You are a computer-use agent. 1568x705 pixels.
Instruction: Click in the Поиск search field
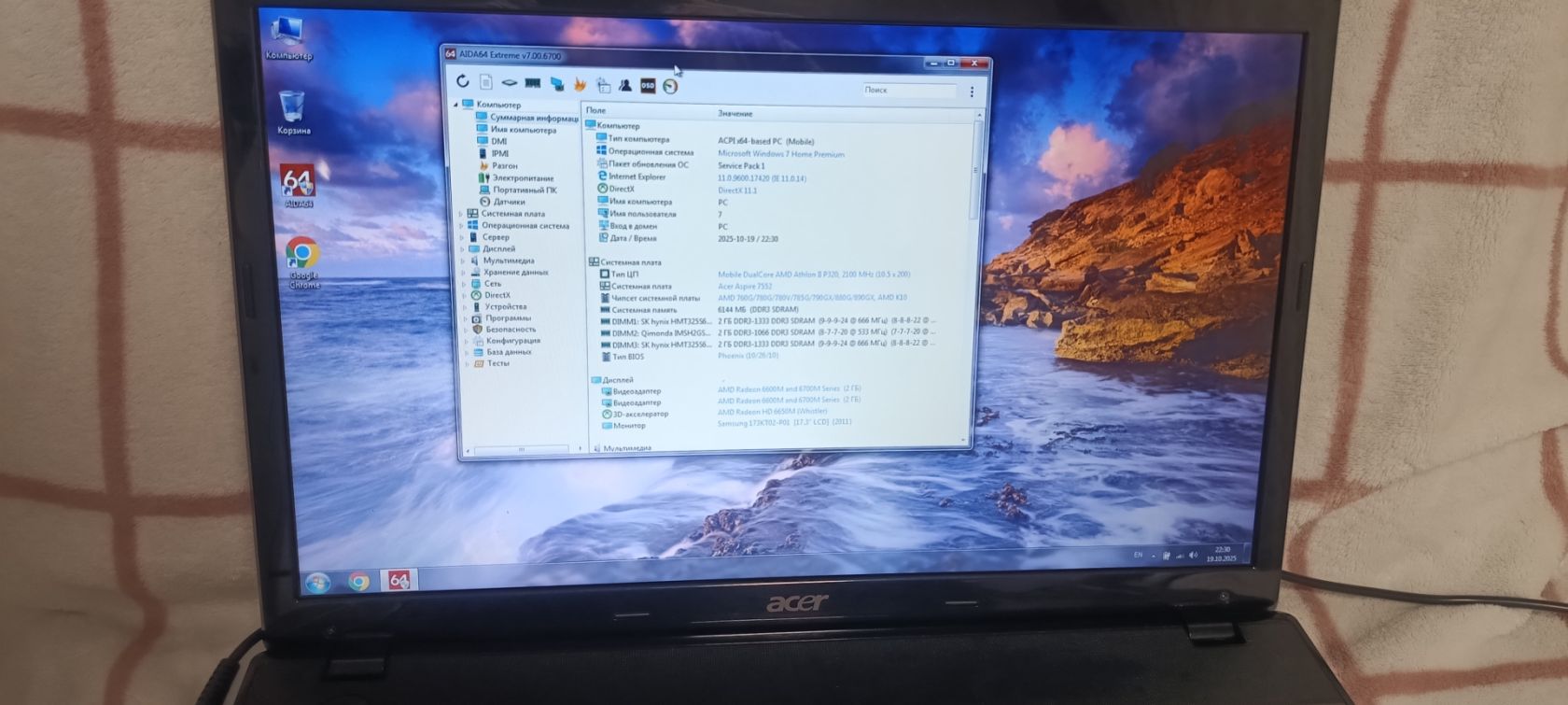[909, 91]
